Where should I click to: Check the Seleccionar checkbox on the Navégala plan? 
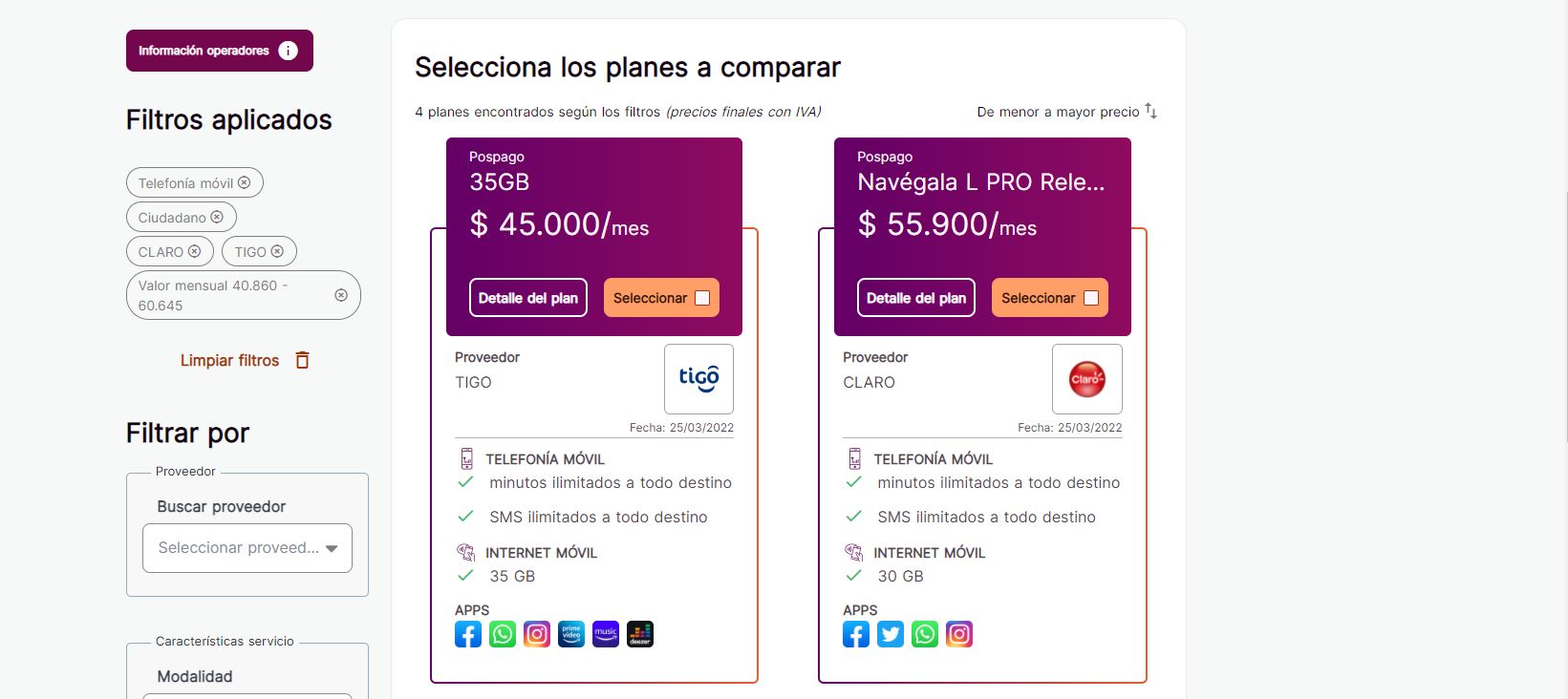click(1092, 297)
